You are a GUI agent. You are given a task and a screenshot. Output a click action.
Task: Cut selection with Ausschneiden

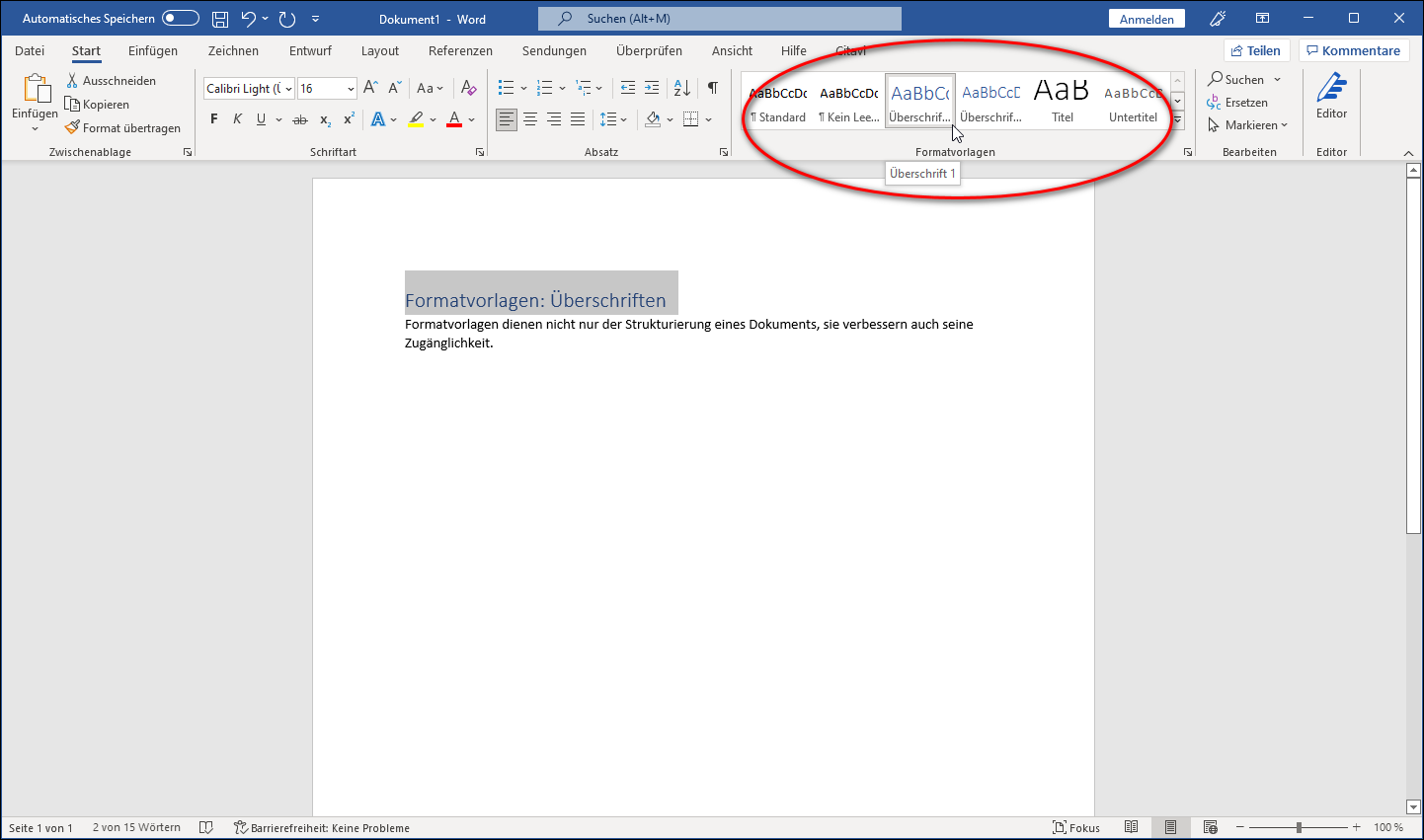click(x=111, y=81)
